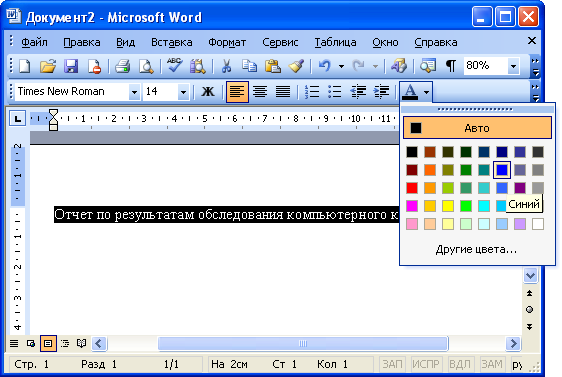
Task: Click the greyed Redo arrow
Action: 358,66
